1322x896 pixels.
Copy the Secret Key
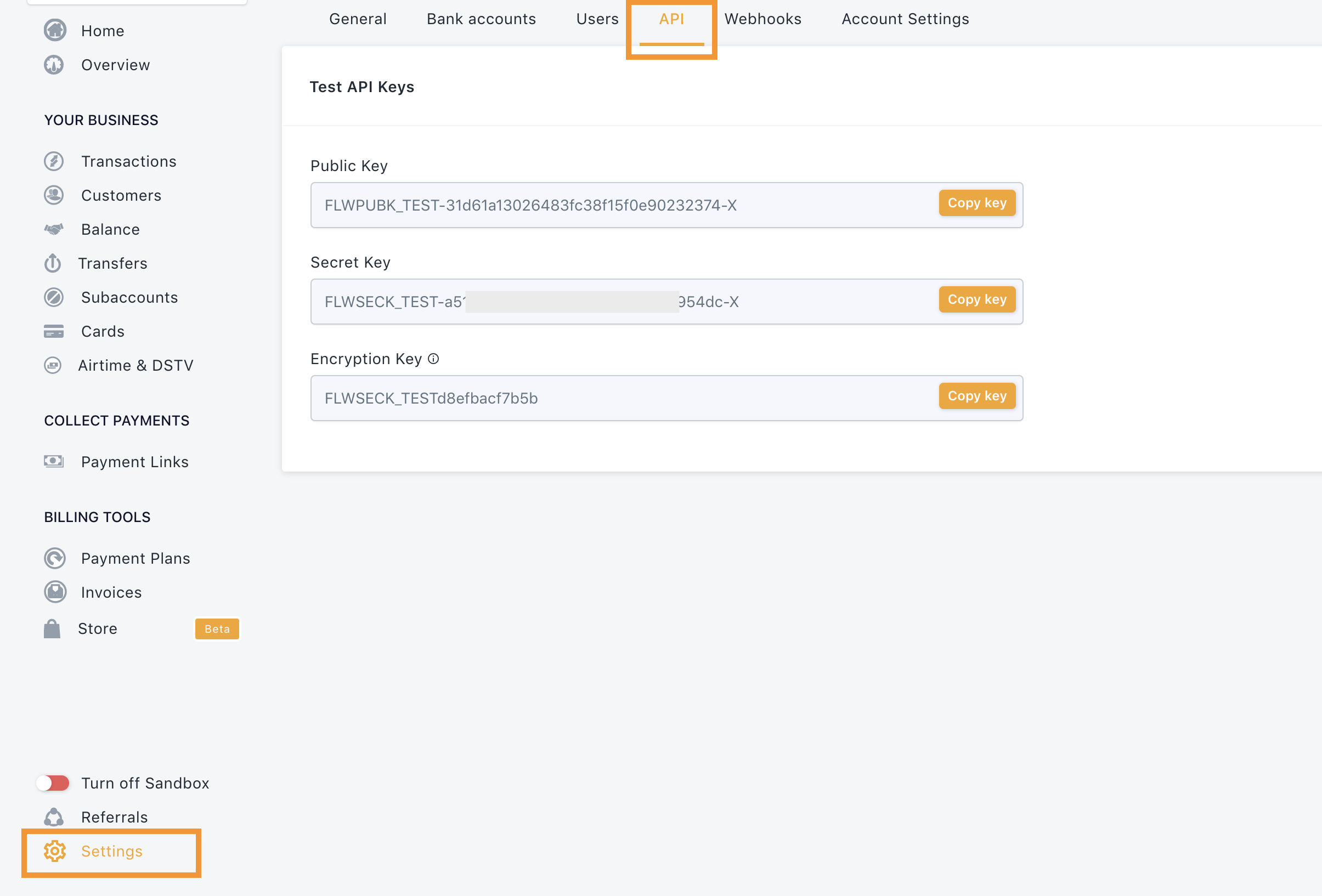pyautogui.click(x=977, y=299)
